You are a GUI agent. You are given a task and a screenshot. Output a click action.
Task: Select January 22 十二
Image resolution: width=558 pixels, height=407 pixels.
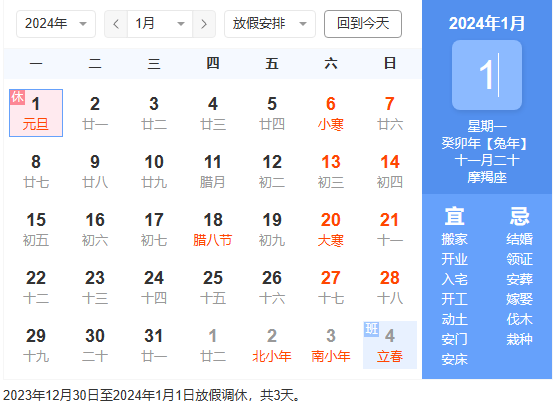36,287
